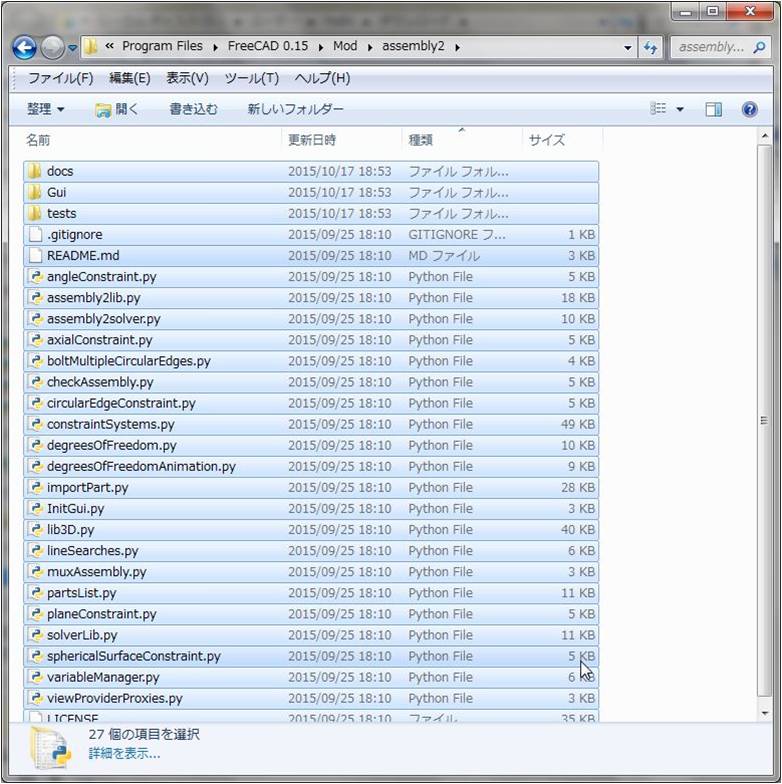
Task: Click the blue Help question mark icon
Action: point(750,109)
